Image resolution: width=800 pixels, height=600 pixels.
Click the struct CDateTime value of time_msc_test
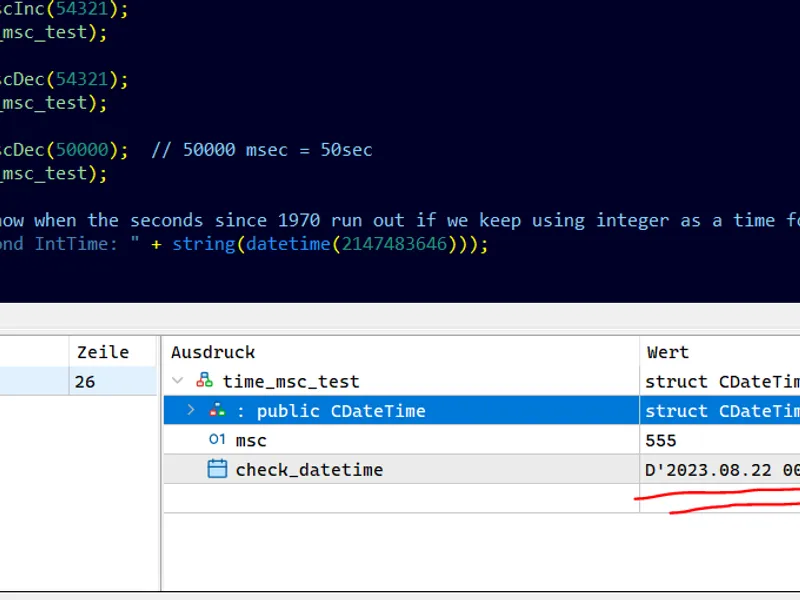click(722, 382)
